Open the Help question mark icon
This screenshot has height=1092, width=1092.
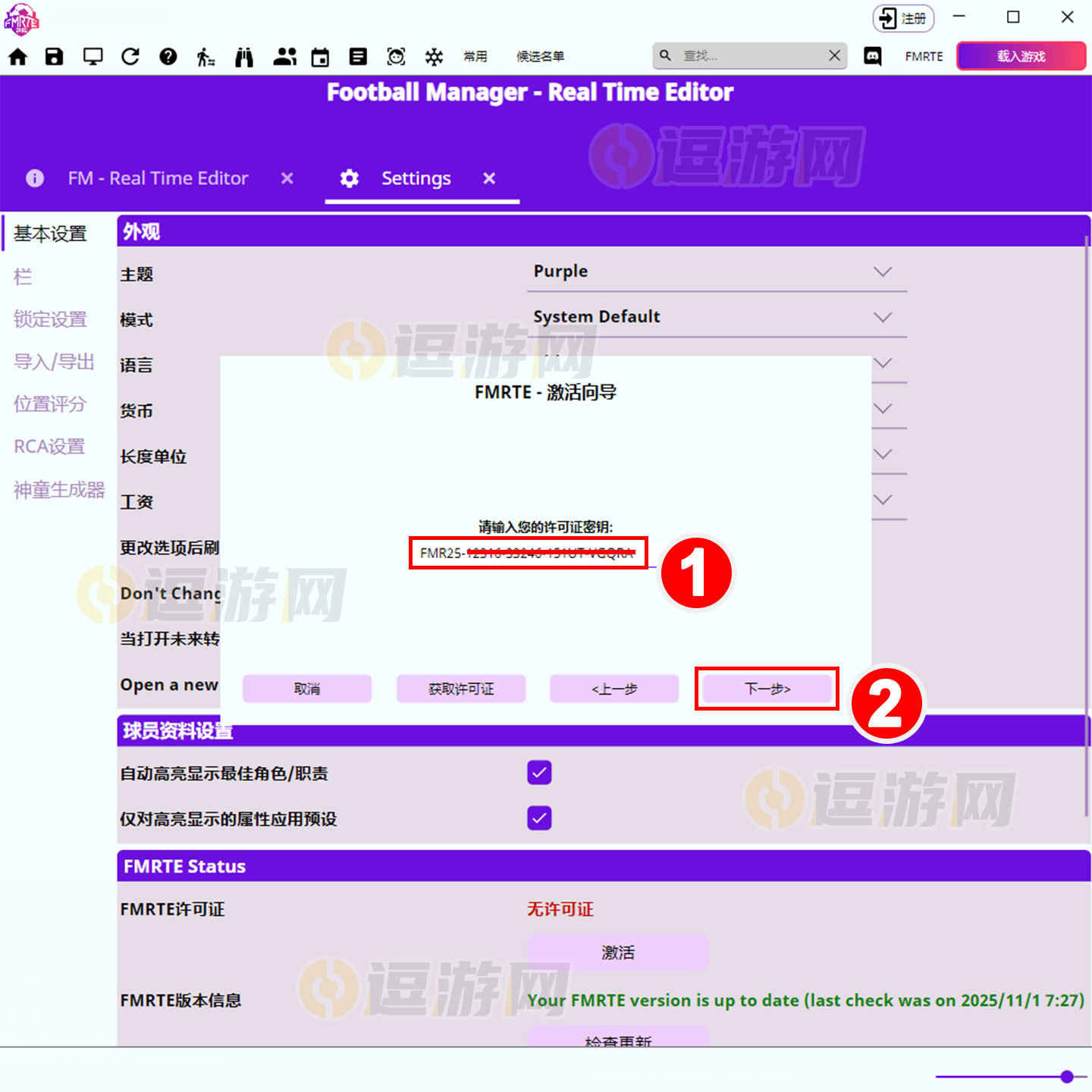point(168,56)
